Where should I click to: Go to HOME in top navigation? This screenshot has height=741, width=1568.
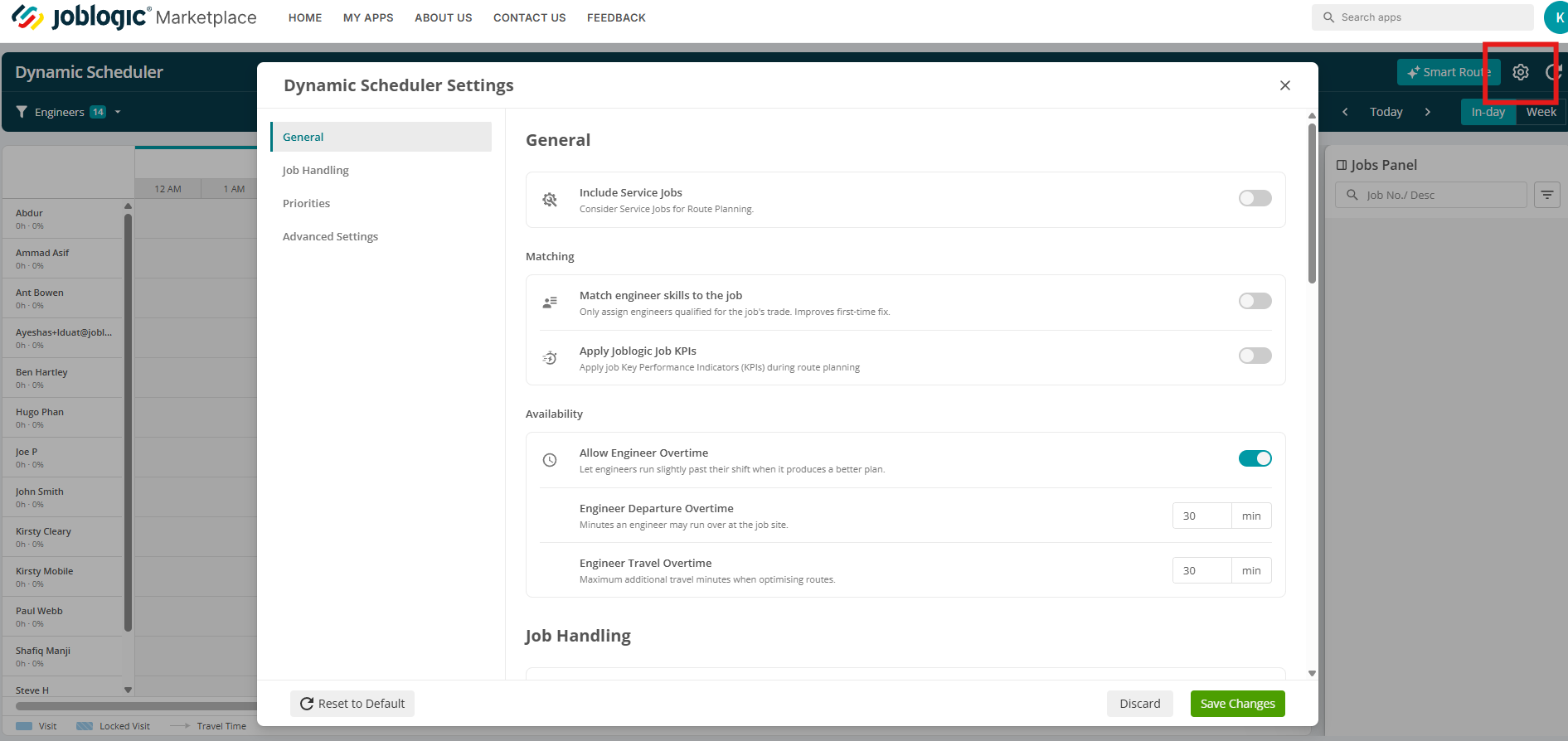[305, 17]
